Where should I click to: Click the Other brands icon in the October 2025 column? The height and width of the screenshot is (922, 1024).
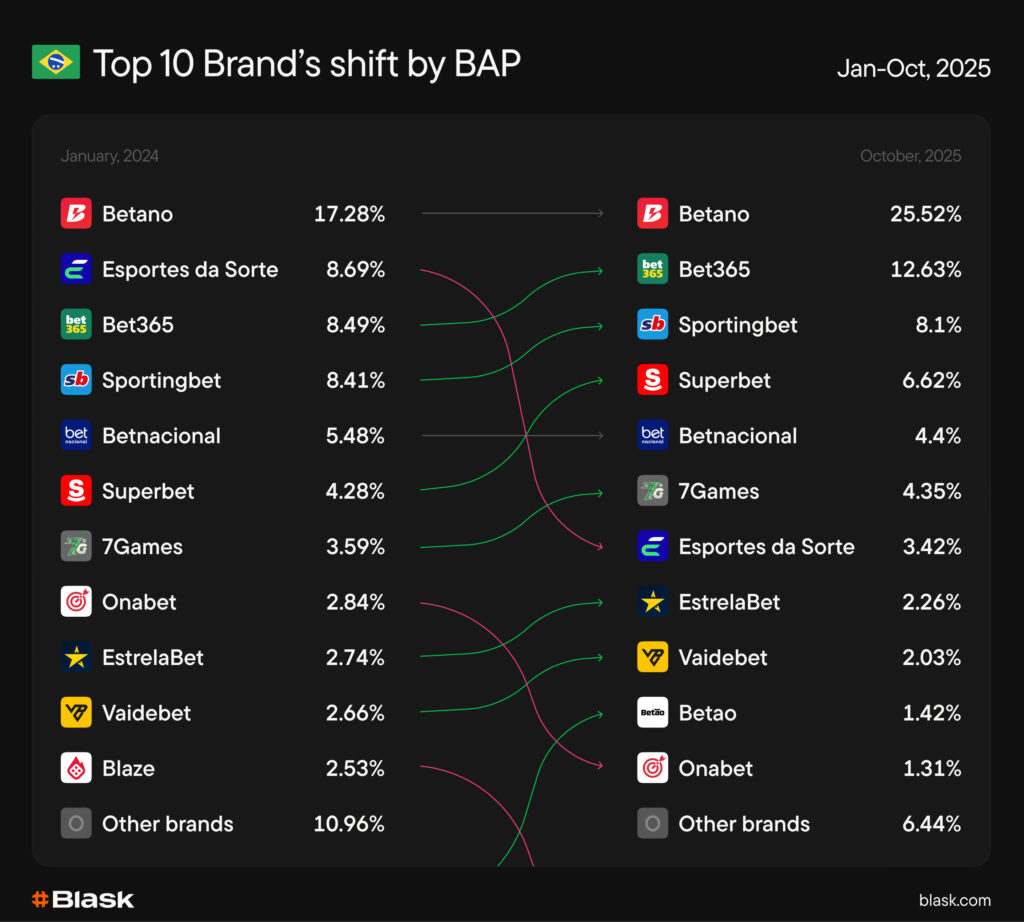coord(652,824)
